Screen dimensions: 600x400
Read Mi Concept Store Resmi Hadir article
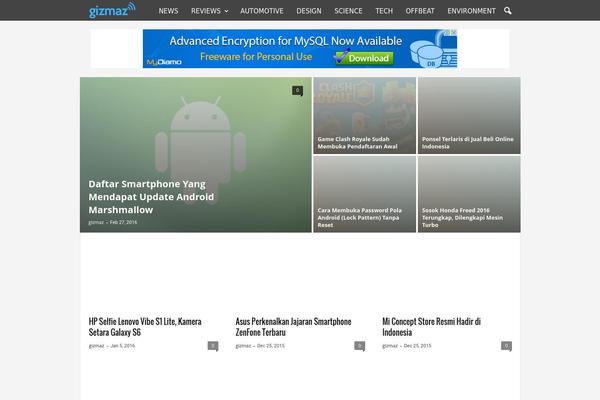(431, 327)
